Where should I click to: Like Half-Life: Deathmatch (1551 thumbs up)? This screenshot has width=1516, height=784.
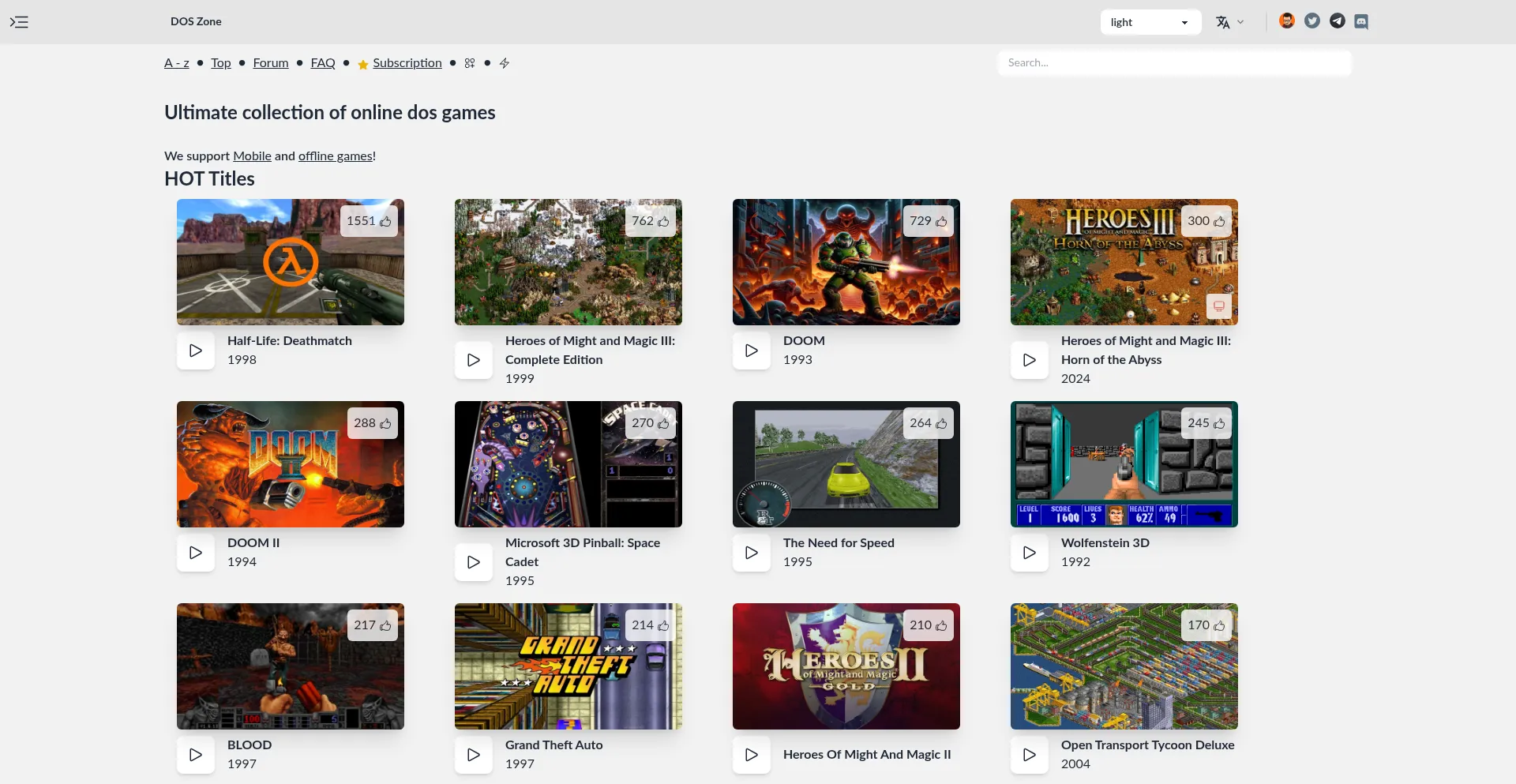pos(369,221)
